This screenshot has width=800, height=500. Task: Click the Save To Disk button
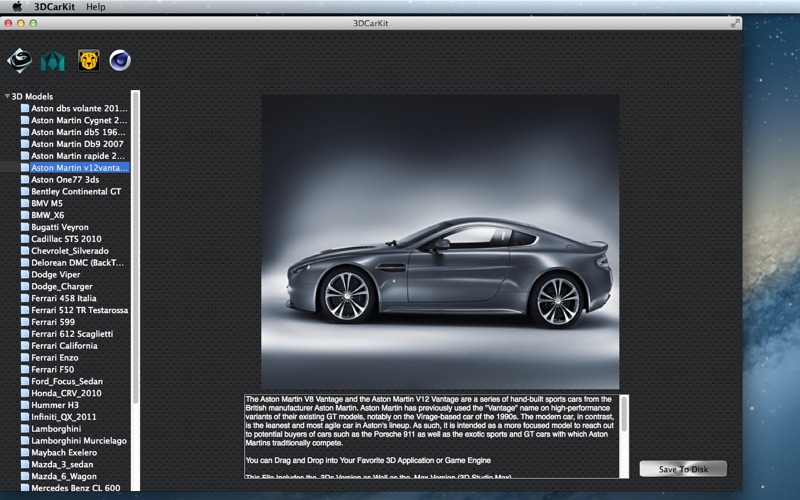click(x=683, y=469)
